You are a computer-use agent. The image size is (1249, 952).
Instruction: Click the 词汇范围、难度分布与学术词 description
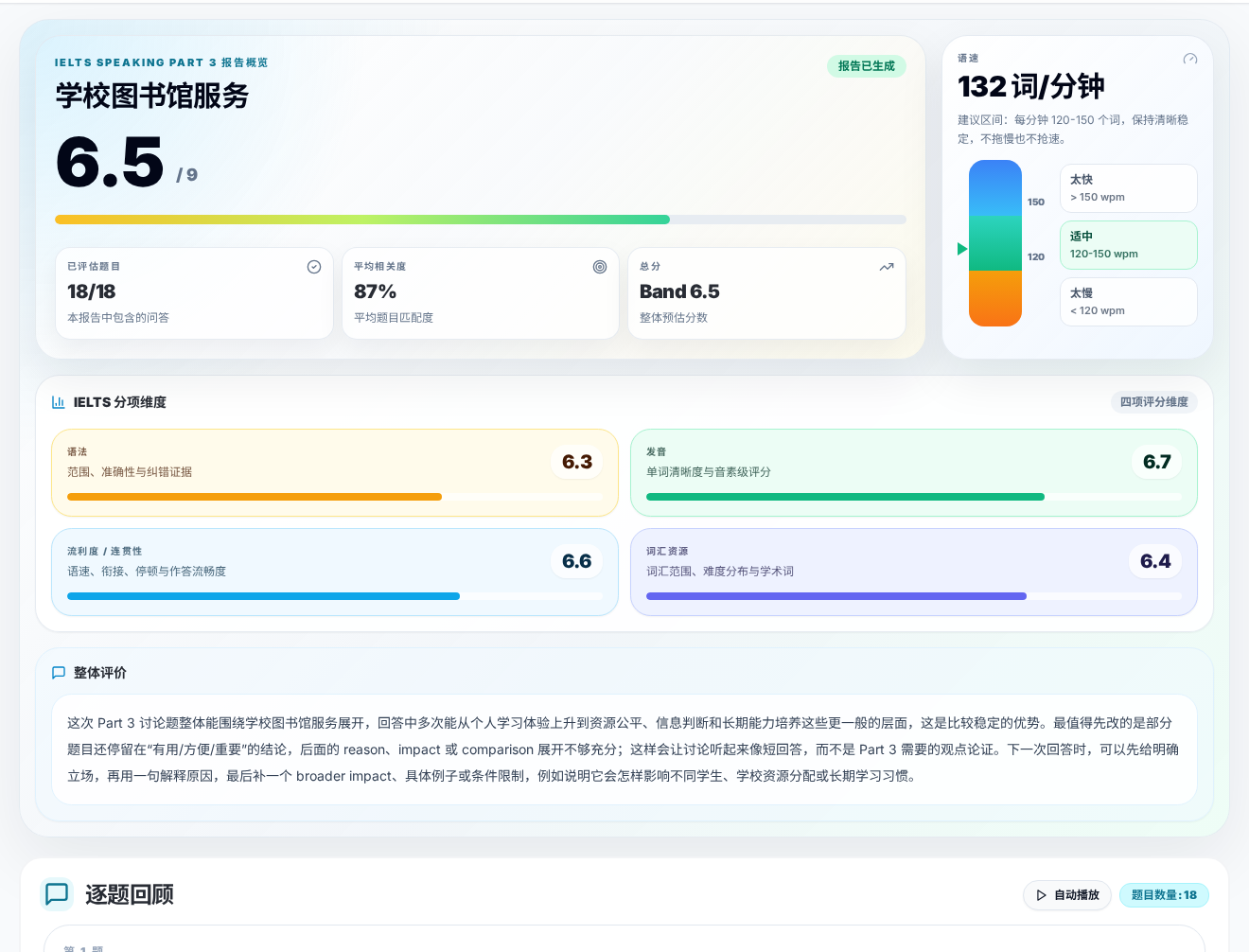tap(720, 572)
